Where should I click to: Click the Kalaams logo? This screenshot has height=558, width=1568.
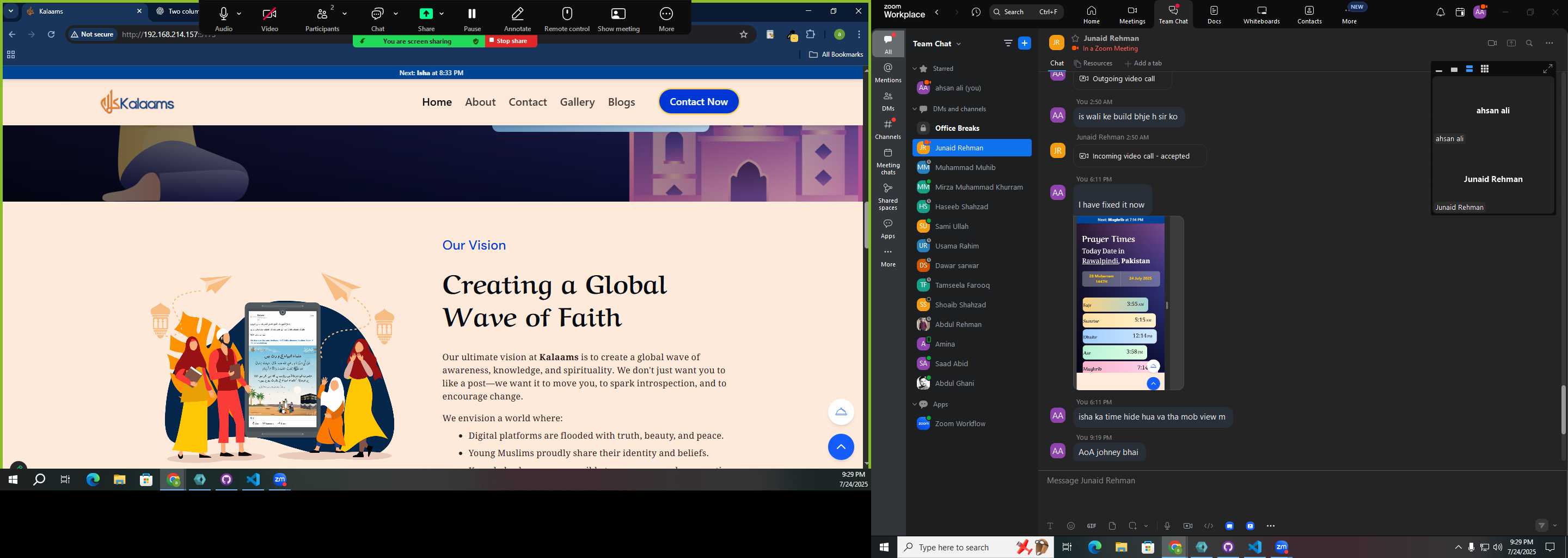point(138,102)
